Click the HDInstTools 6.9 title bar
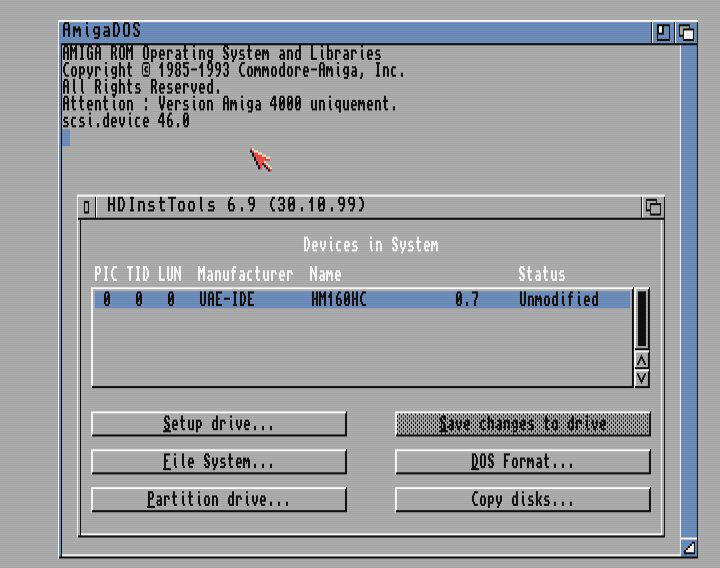Screen dimensions: 720x568 point(368,206)
